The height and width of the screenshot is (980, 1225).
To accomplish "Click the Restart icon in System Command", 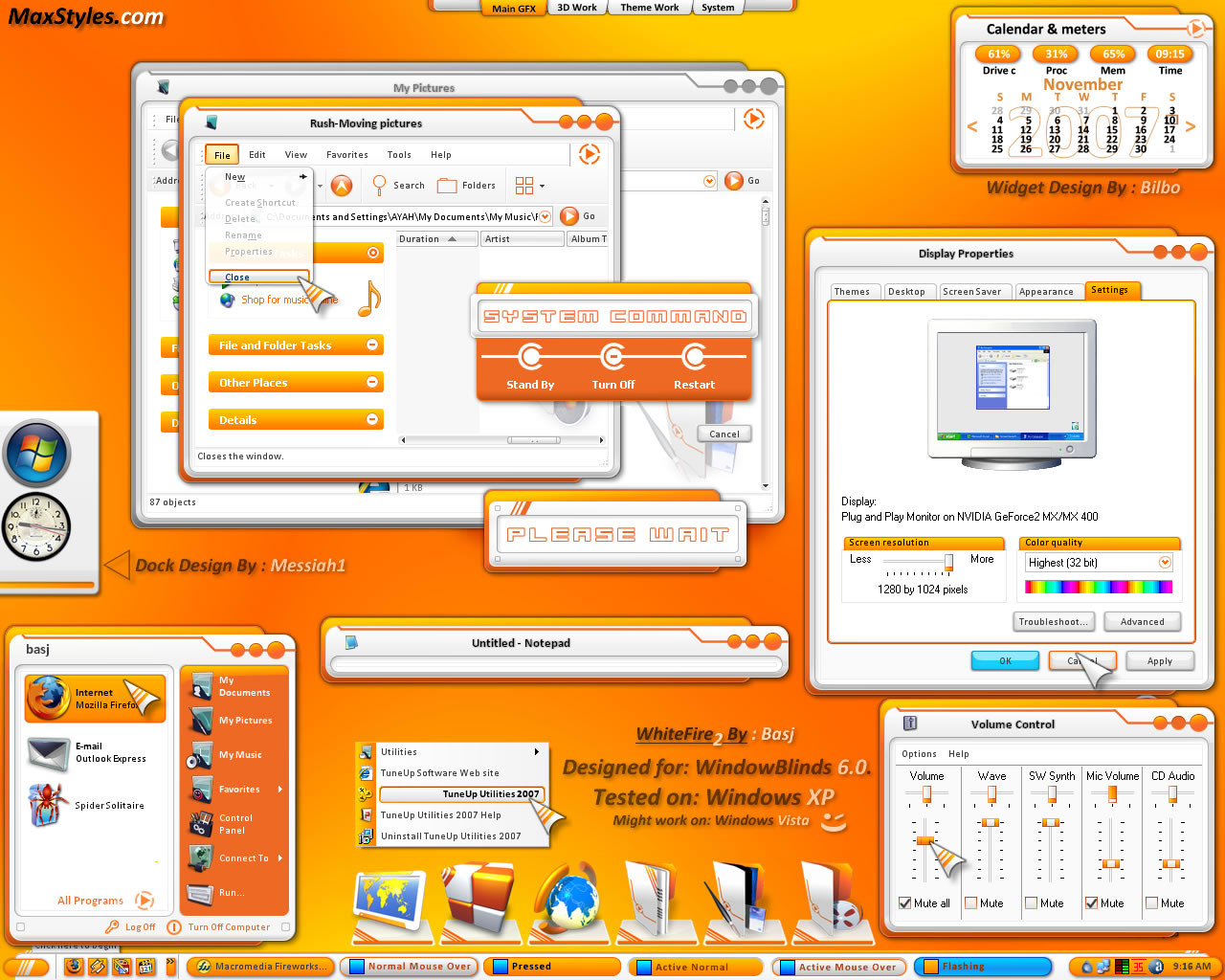I will coord(694,357).
